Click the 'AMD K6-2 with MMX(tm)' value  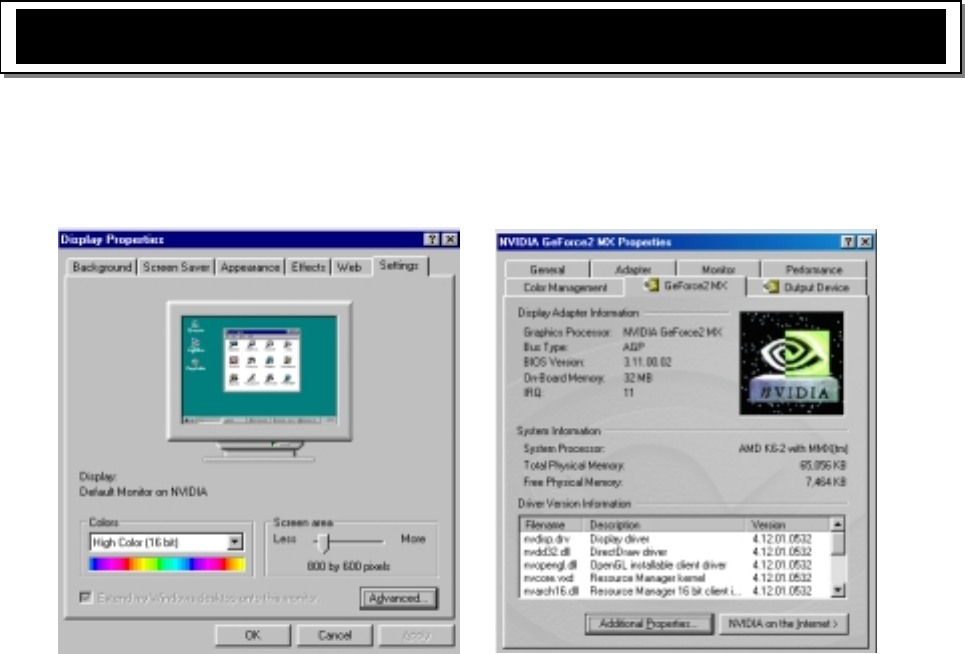coord(793,449)
